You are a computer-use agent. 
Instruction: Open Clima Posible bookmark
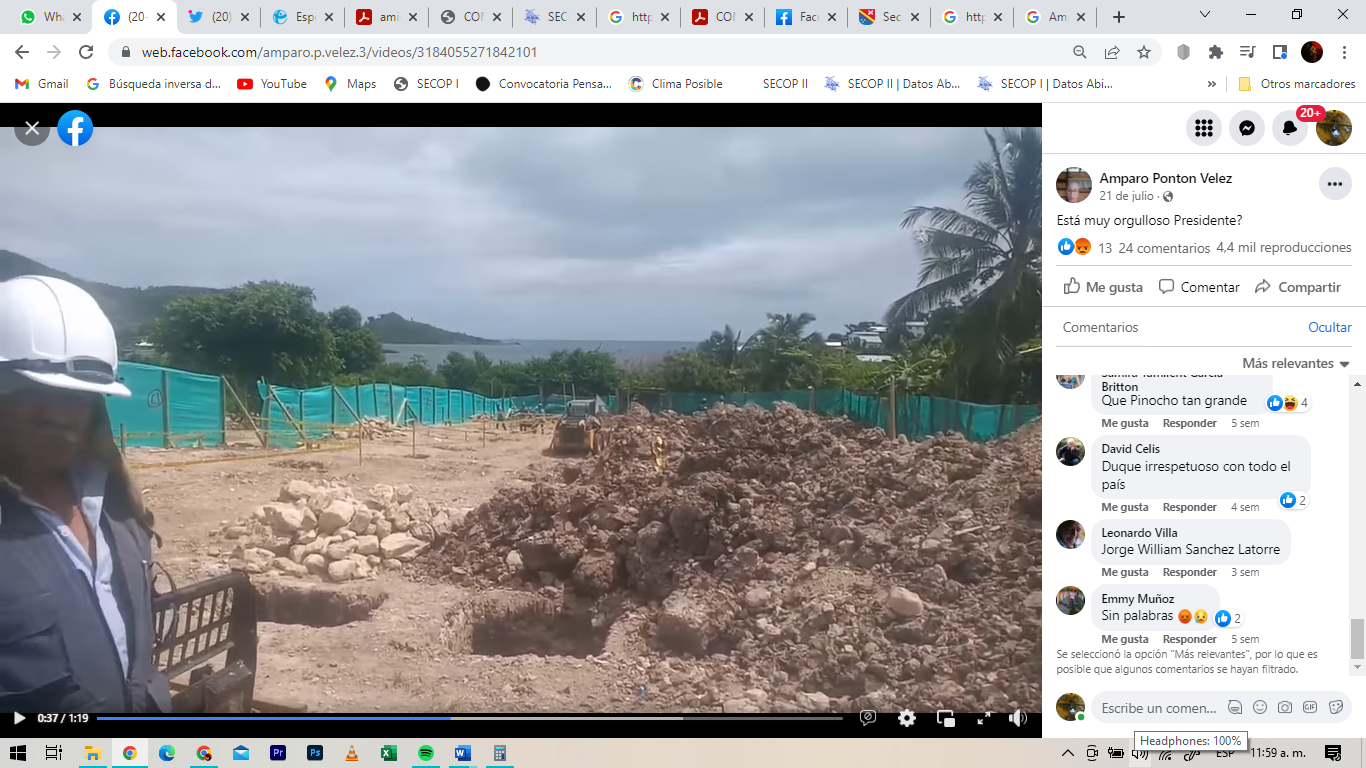click(x=675, y=84)
